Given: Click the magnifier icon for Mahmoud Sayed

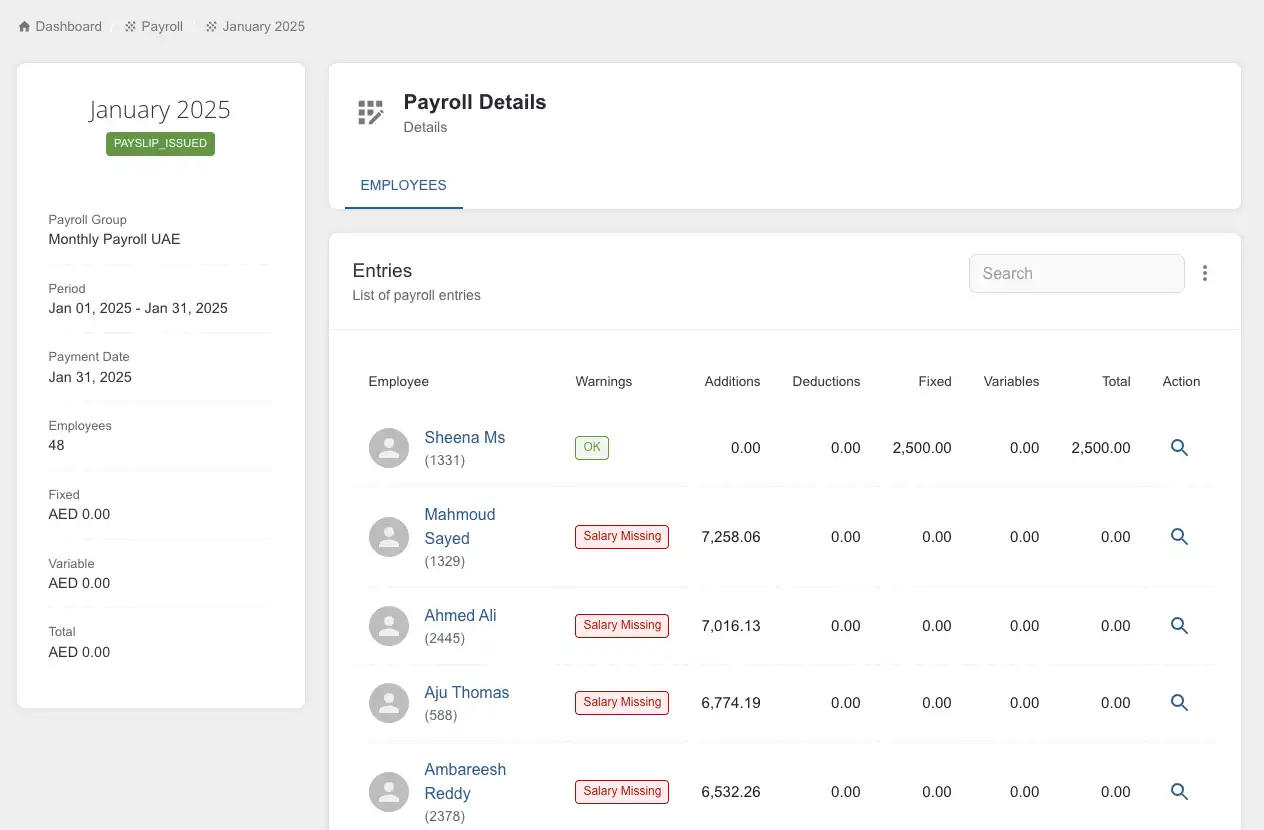Looking at the screenshot, I should [1179, 537].
